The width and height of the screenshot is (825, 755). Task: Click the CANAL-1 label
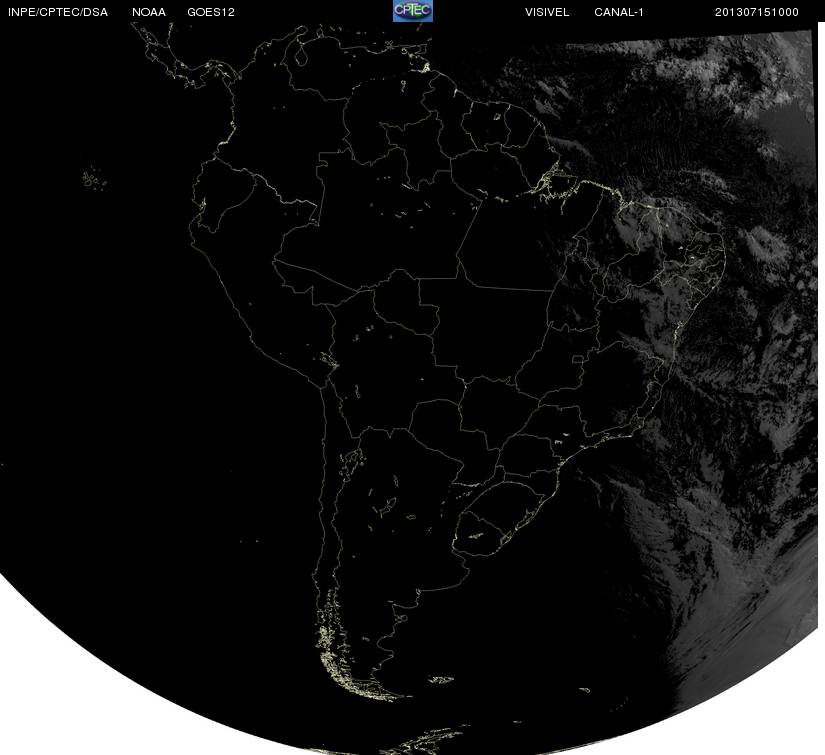pos(619,12)
